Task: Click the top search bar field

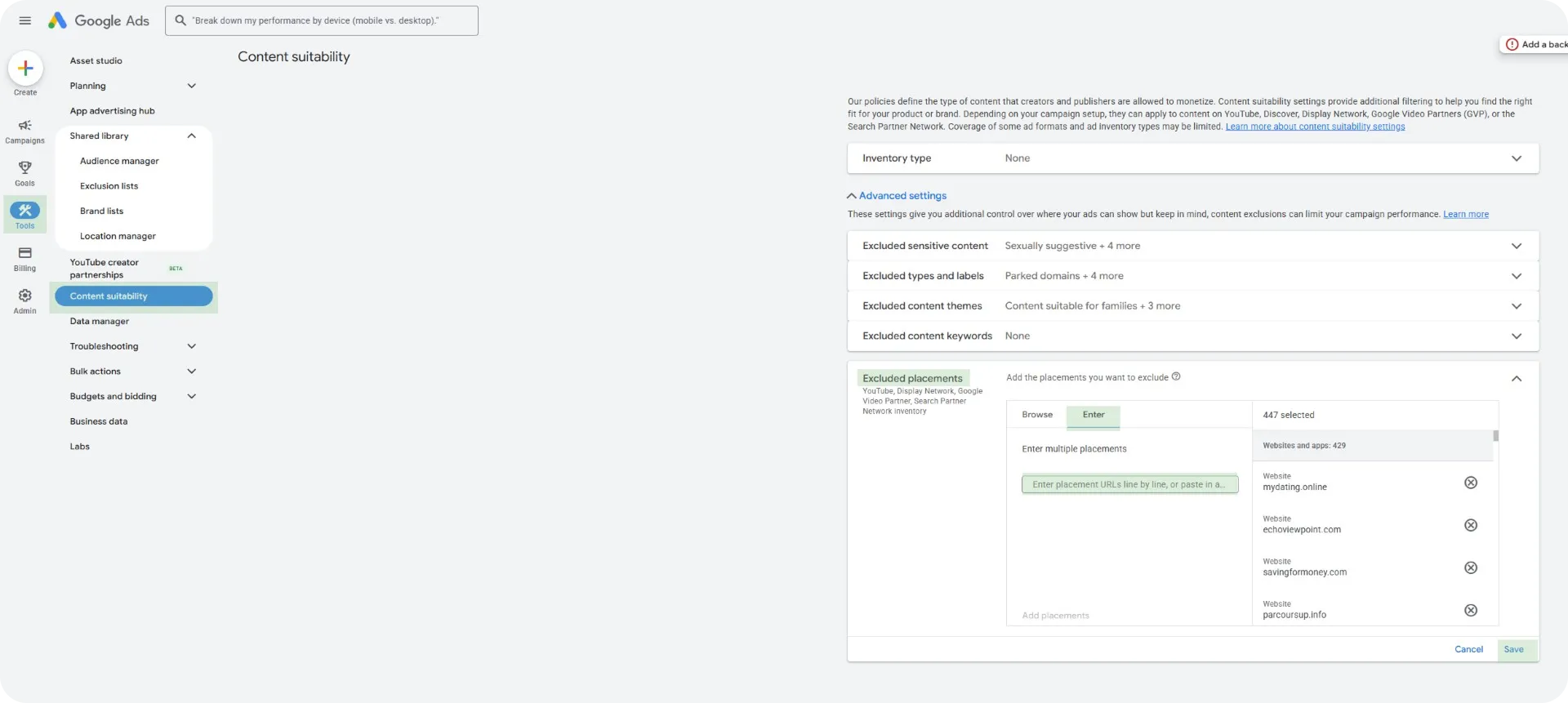Action: 322,20
